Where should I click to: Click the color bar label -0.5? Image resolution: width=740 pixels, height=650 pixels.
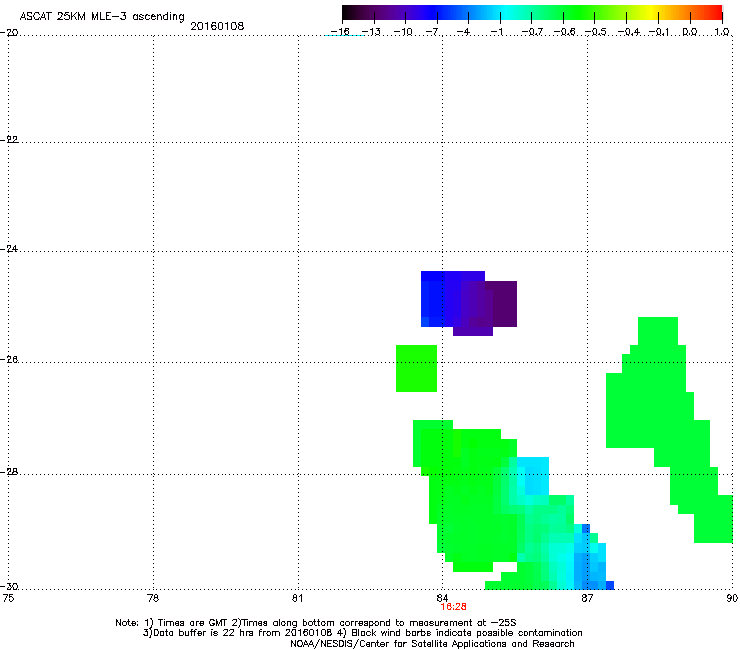point(596,32)
